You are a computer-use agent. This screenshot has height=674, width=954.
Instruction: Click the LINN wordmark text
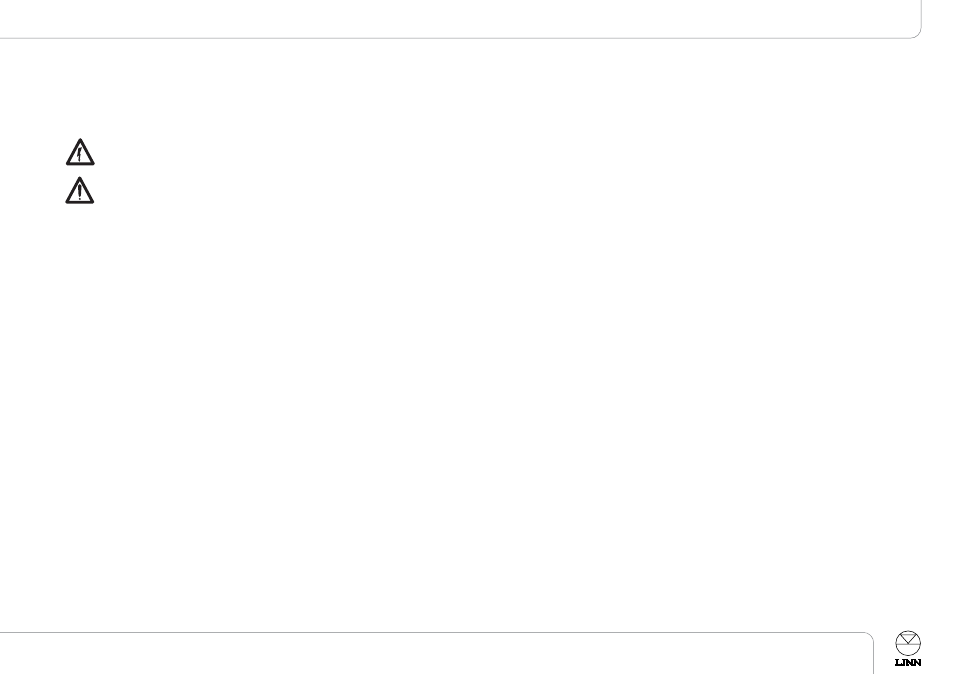[908, 662]
